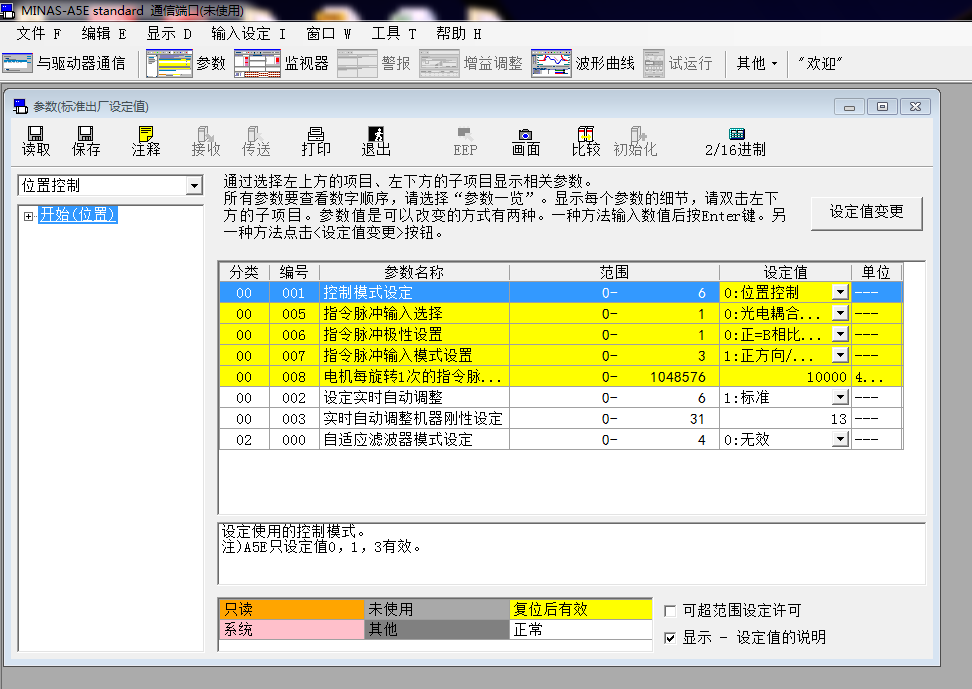Screen dimensions: 972x689
Task: Click the 与驱动器通信 button
Action: coord(65,63)
